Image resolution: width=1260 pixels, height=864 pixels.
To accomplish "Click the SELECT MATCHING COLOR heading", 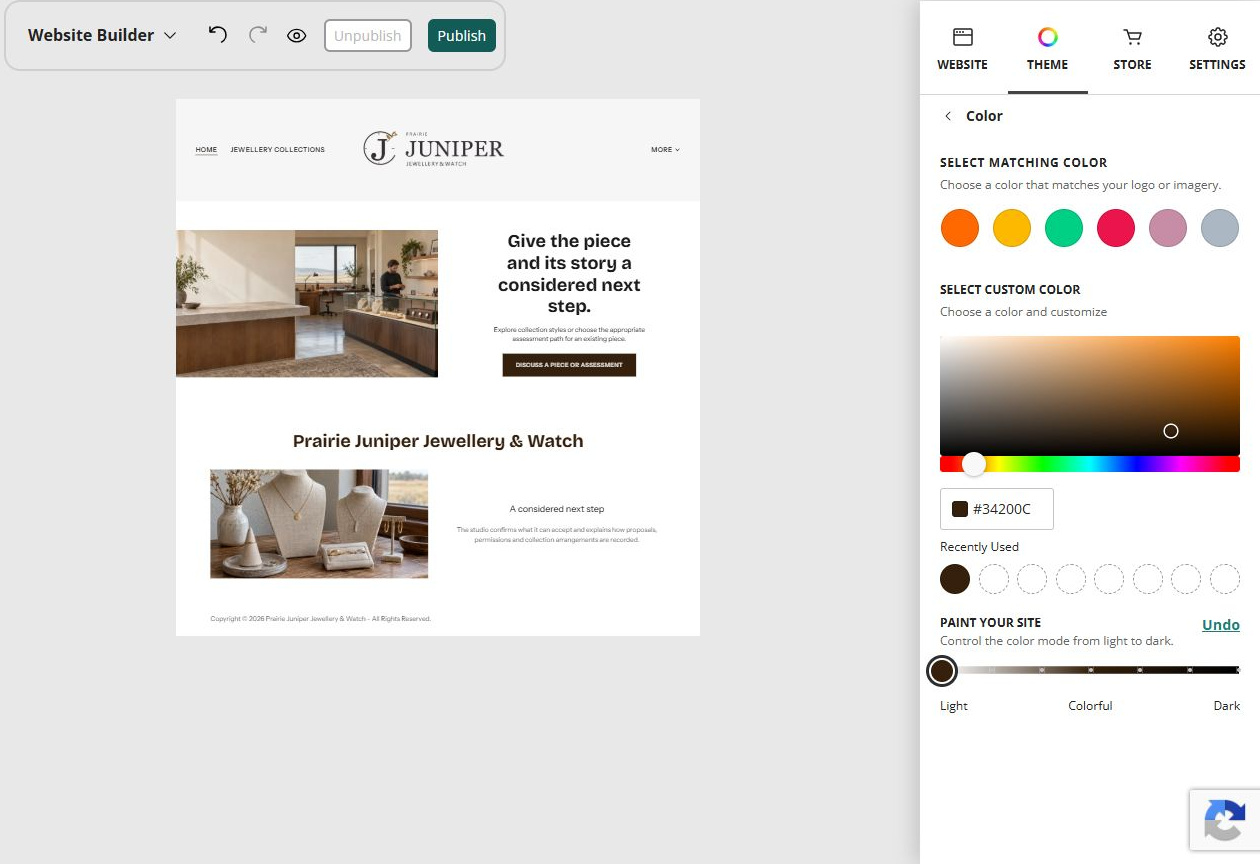I will point(1024,162).
